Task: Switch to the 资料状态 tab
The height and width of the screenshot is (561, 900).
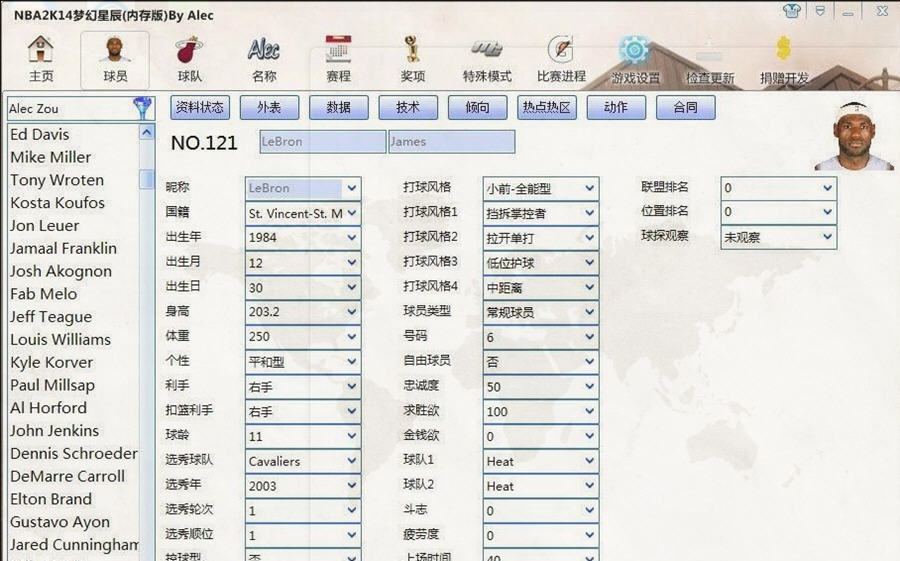Action: (200, 107)
